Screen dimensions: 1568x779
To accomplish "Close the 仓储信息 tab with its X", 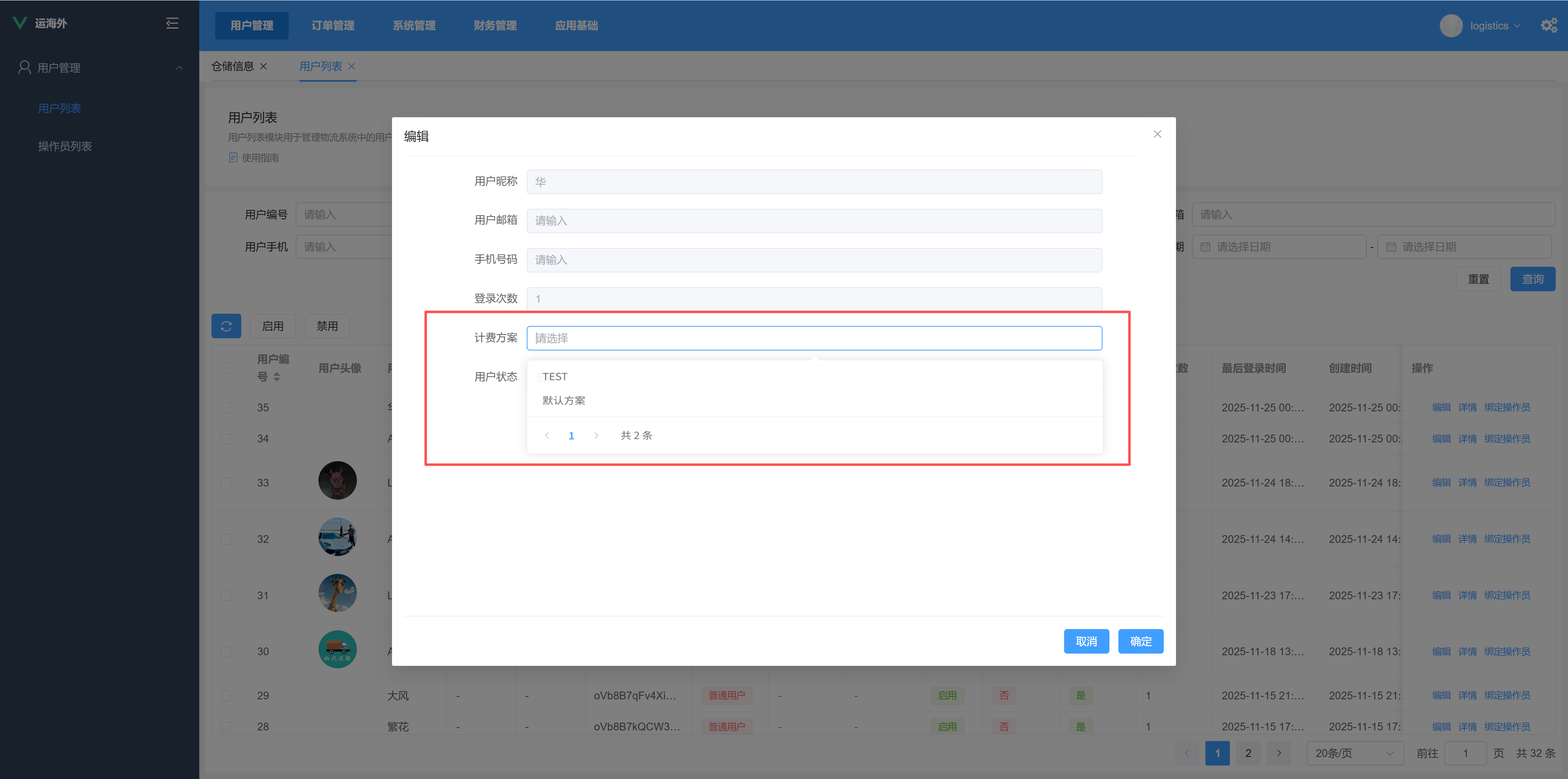I will [x=263, y=67].
